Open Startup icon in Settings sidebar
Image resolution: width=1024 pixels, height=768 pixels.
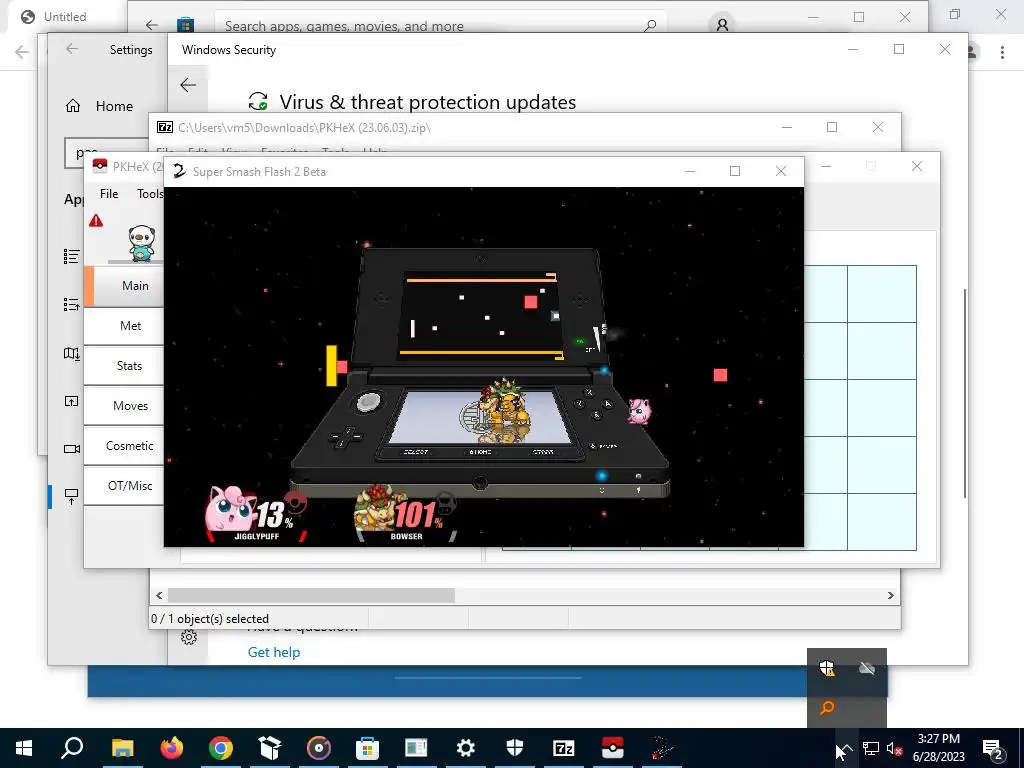coord(72,496)
